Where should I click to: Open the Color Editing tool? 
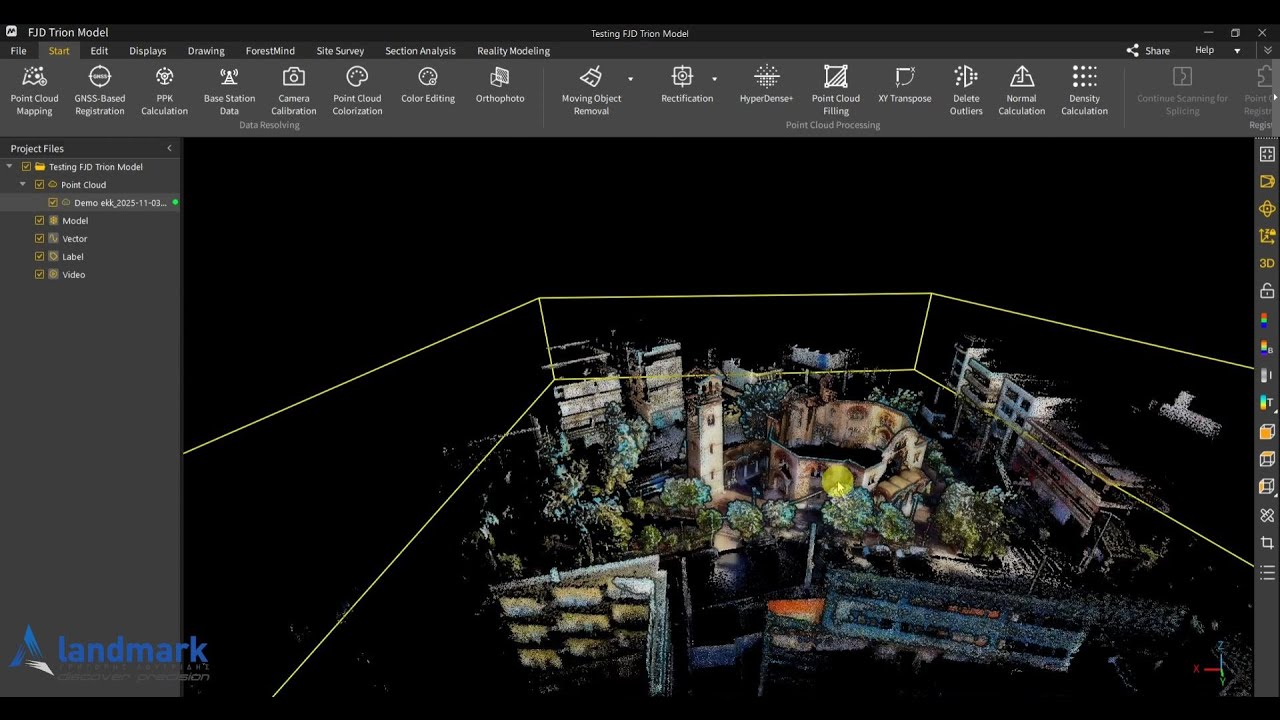pos(428,85)
